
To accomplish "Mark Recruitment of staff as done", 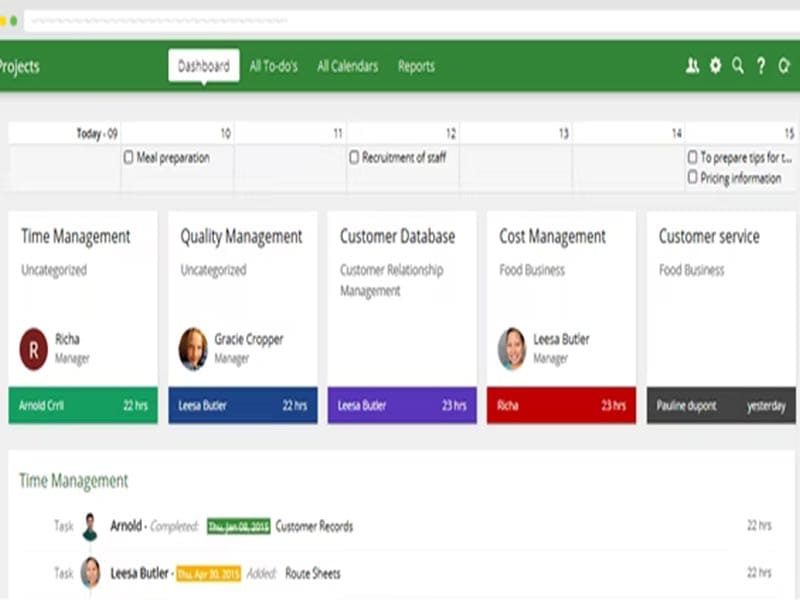I will (x=353, y=157).
